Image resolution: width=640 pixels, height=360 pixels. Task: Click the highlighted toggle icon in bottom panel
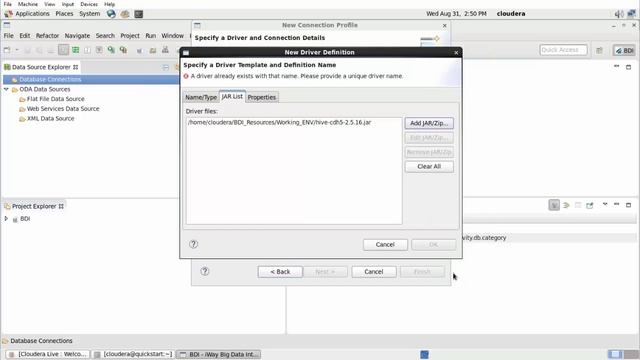(554, 205)
